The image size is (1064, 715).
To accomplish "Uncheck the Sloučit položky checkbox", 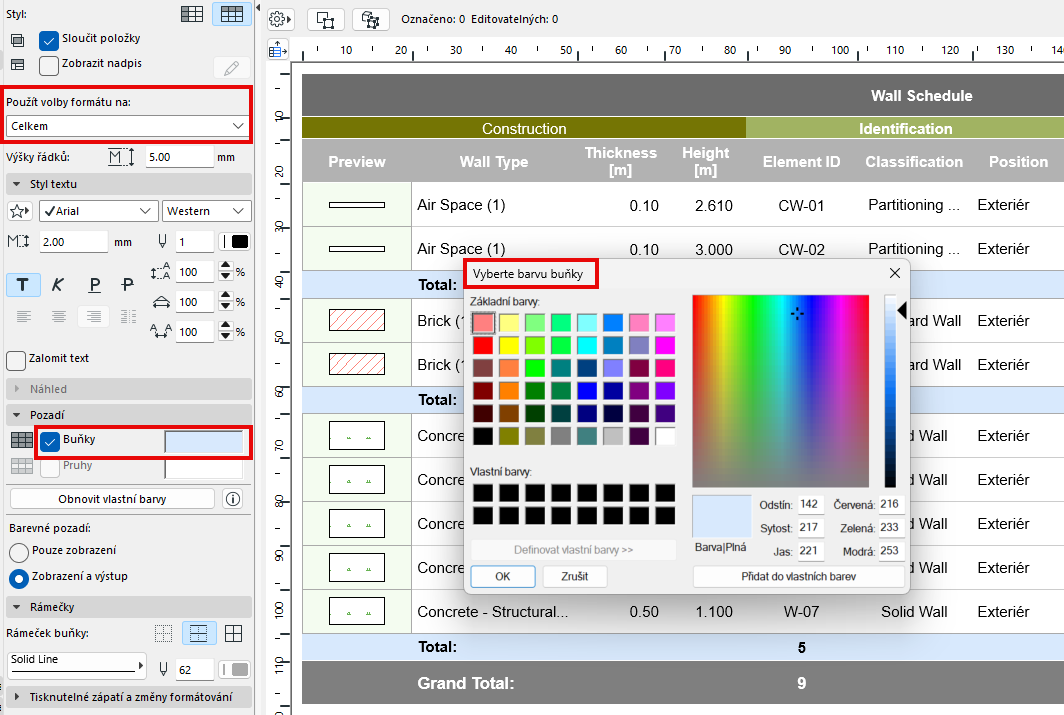I will pyautogui.click(x=49, y=40).
